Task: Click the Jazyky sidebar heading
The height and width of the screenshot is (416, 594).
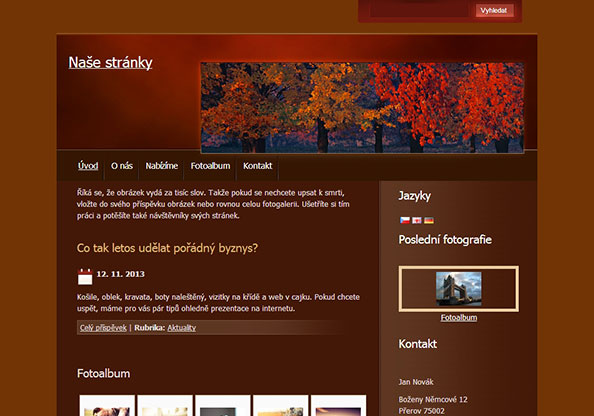Action: pos(414,196)
